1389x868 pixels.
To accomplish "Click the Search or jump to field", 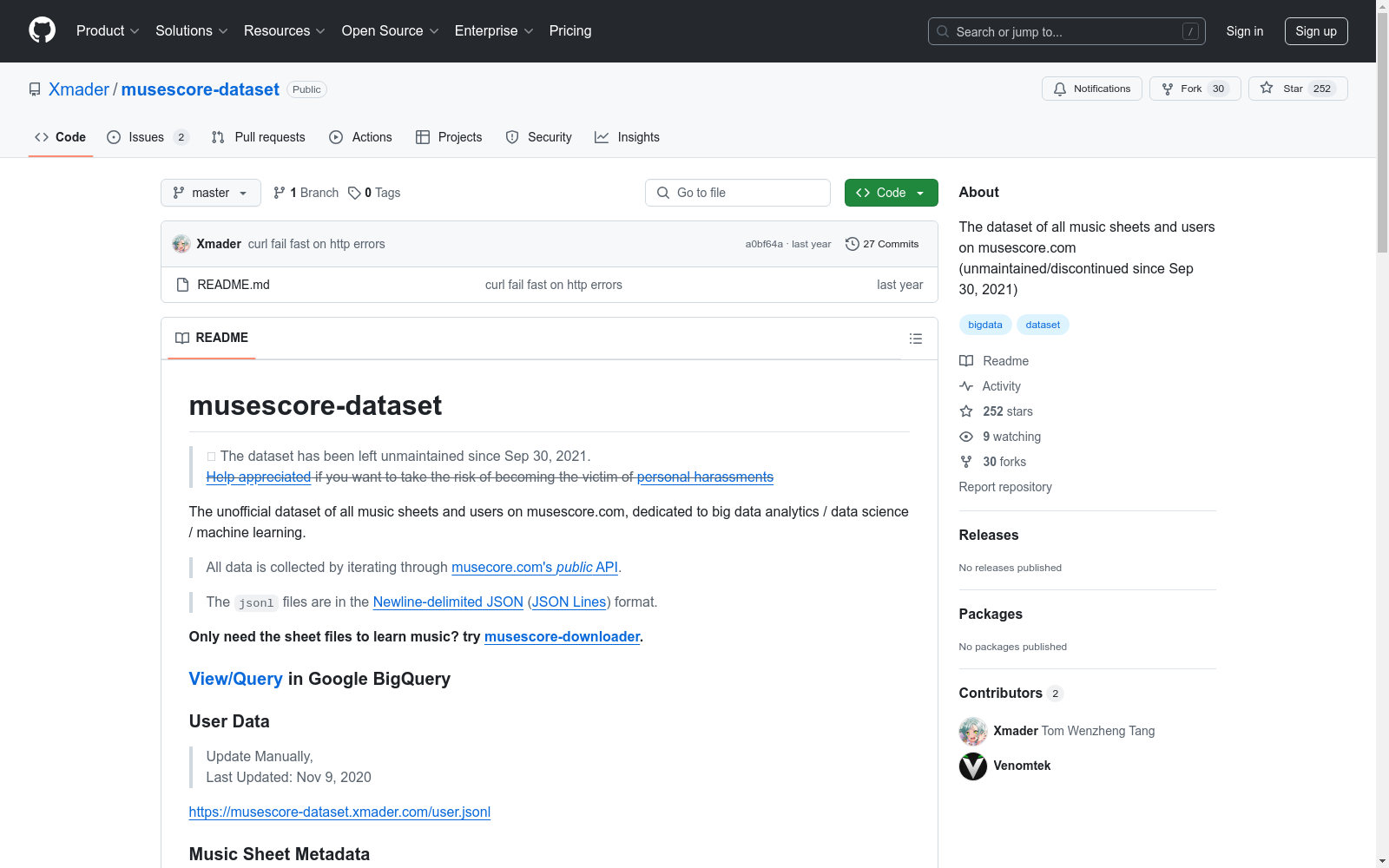I will point(1067,31).
